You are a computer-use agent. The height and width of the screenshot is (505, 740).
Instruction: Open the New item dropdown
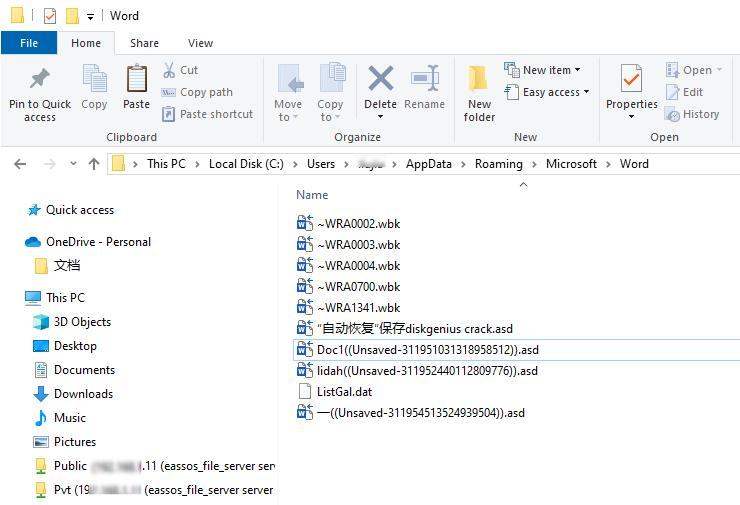click(x=542, y=70)
